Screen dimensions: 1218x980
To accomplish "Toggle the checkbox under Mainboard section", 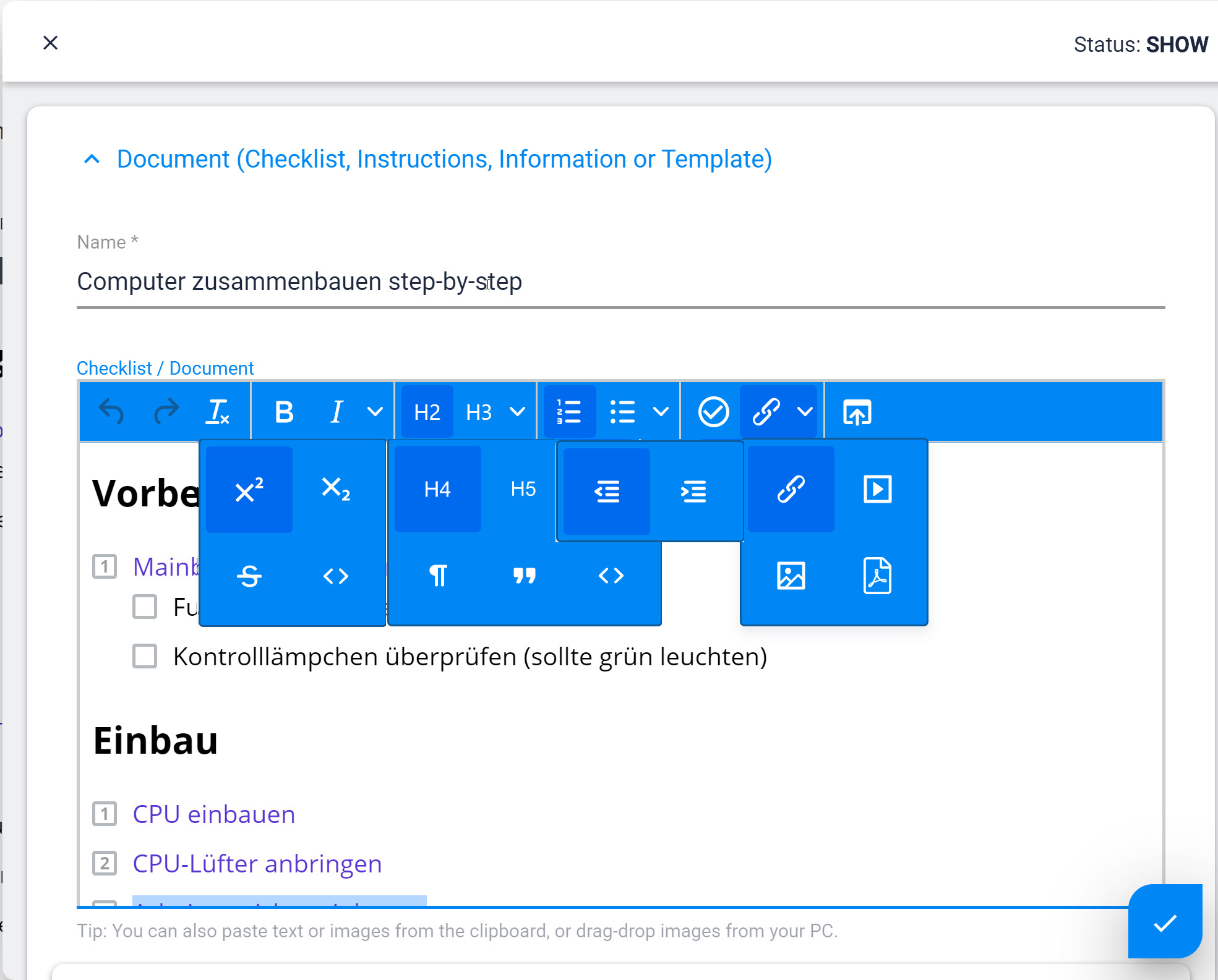I will [x=144, y=607].
